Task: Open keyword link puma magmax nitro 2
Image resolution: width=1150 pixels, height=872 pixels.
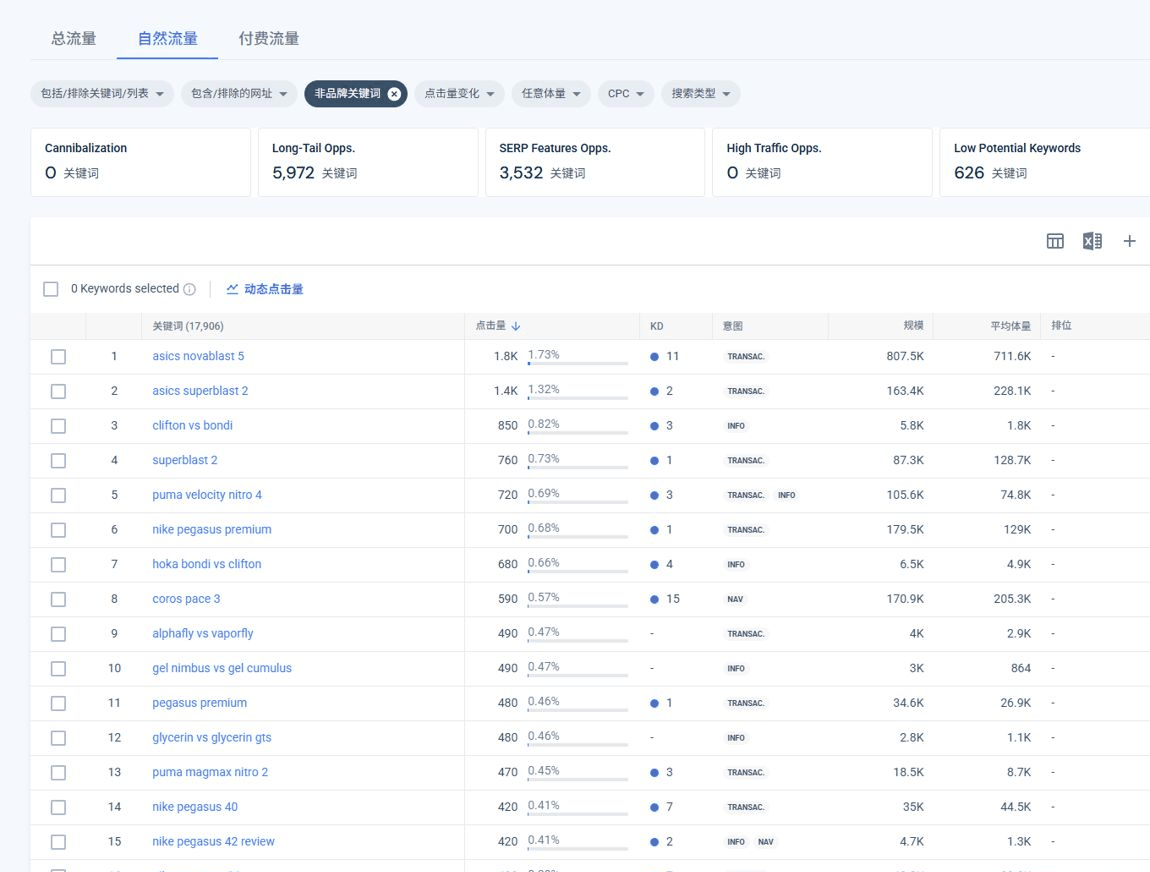Action: [210, 772]
